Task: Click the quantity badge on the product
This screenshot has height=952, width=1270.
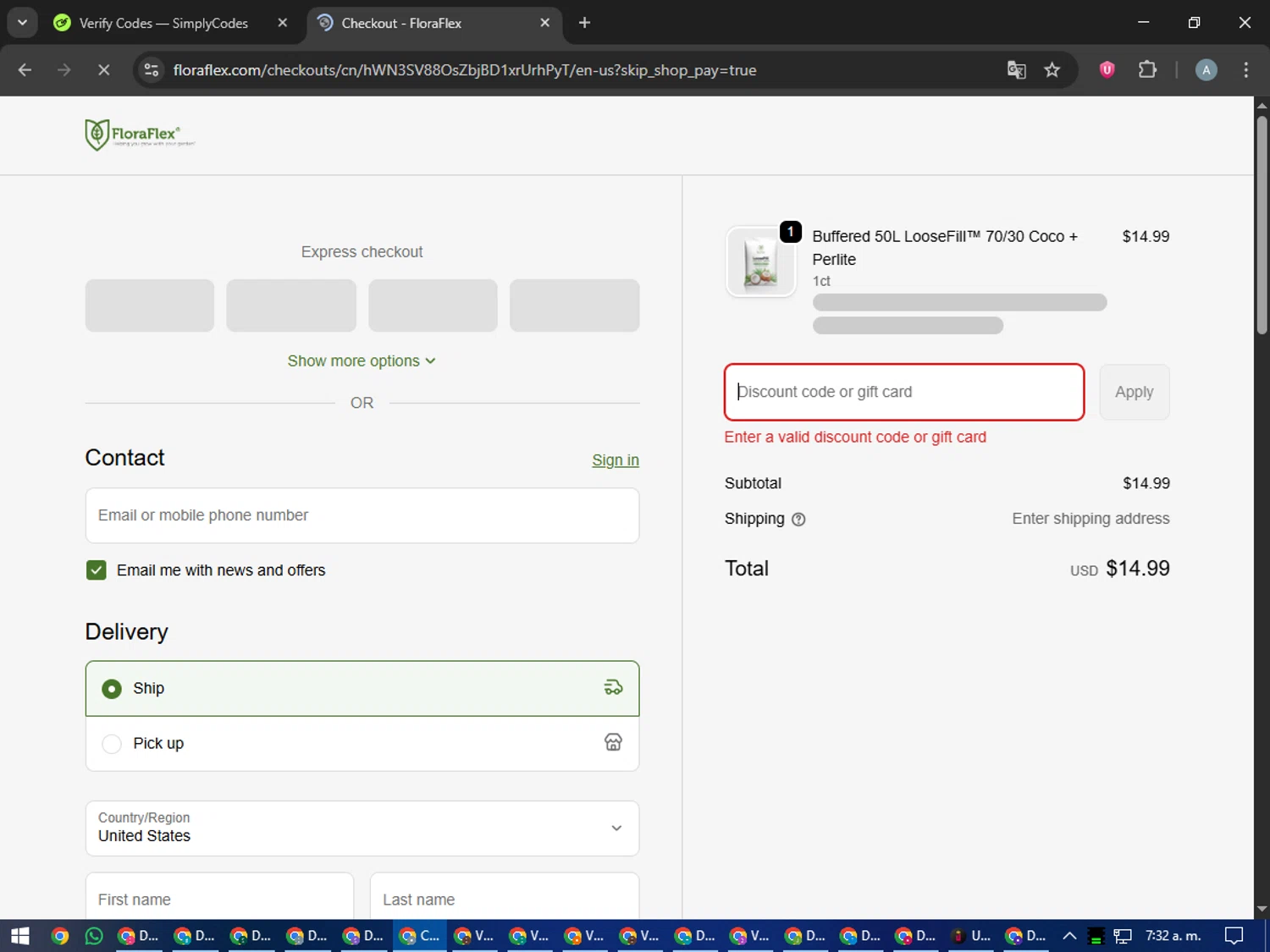Action: tap(790, 232)
